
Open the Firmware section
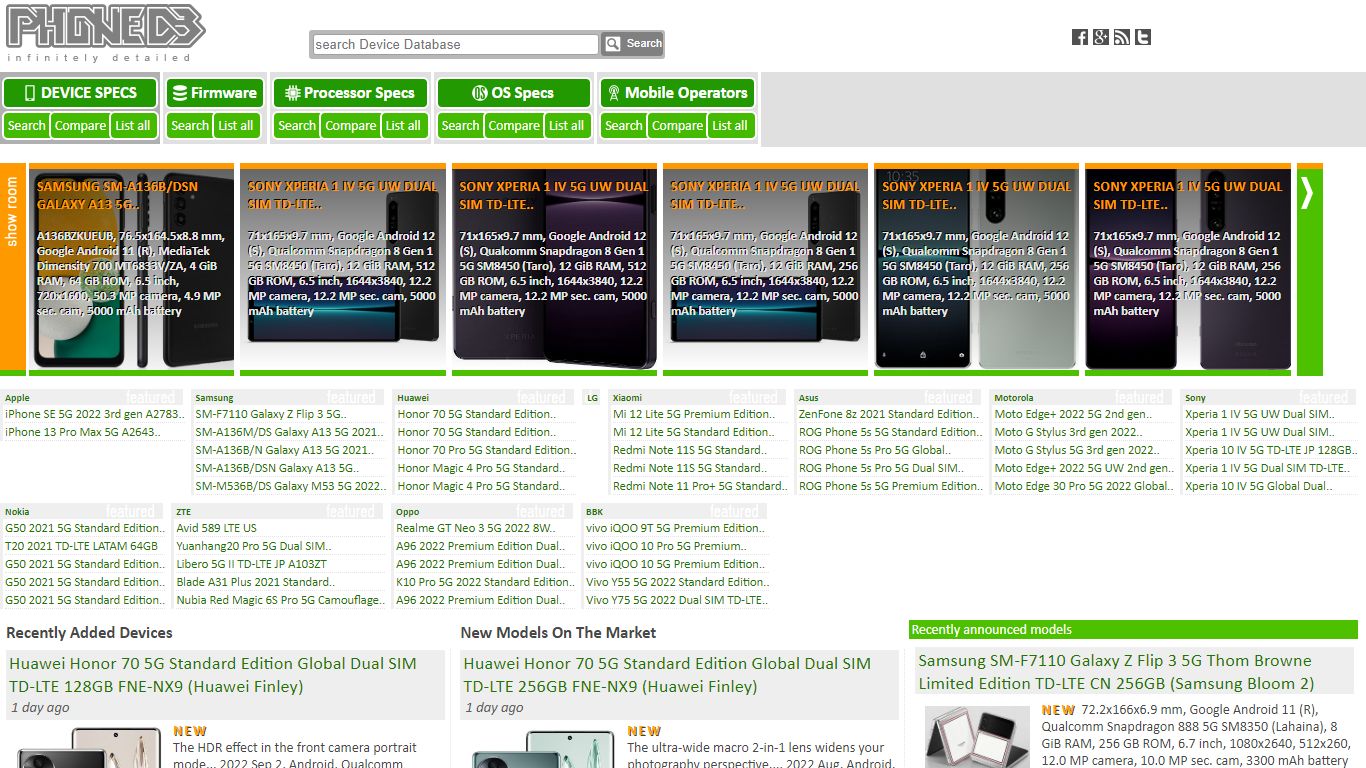pyautogui.click(x=215, y=93)
